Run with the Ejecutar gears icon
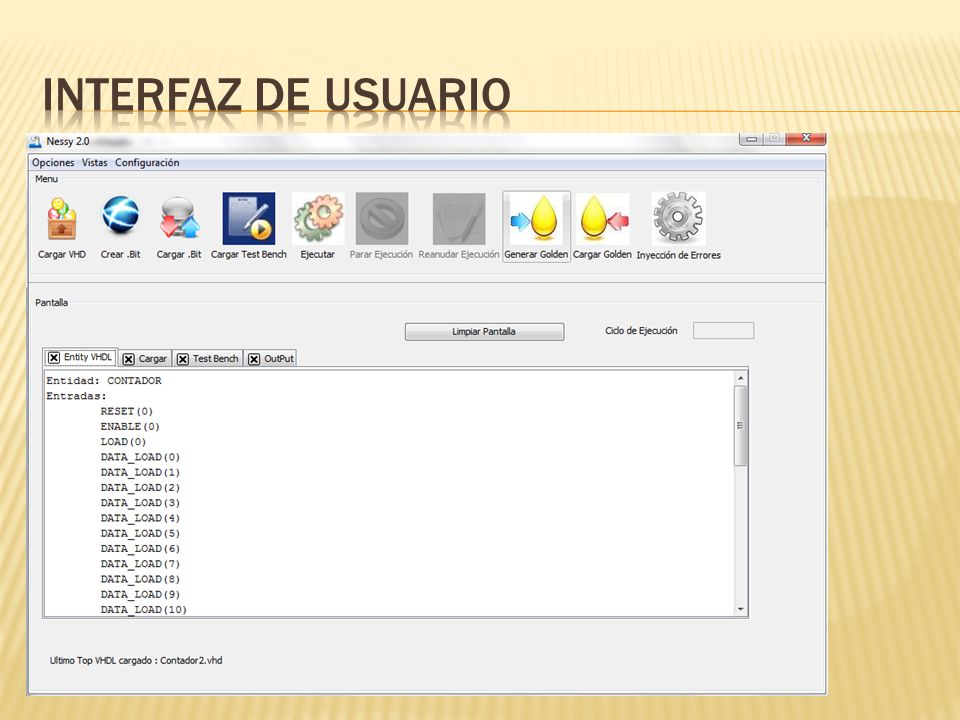Screen dimensions: 960x720 coord(318,219)
